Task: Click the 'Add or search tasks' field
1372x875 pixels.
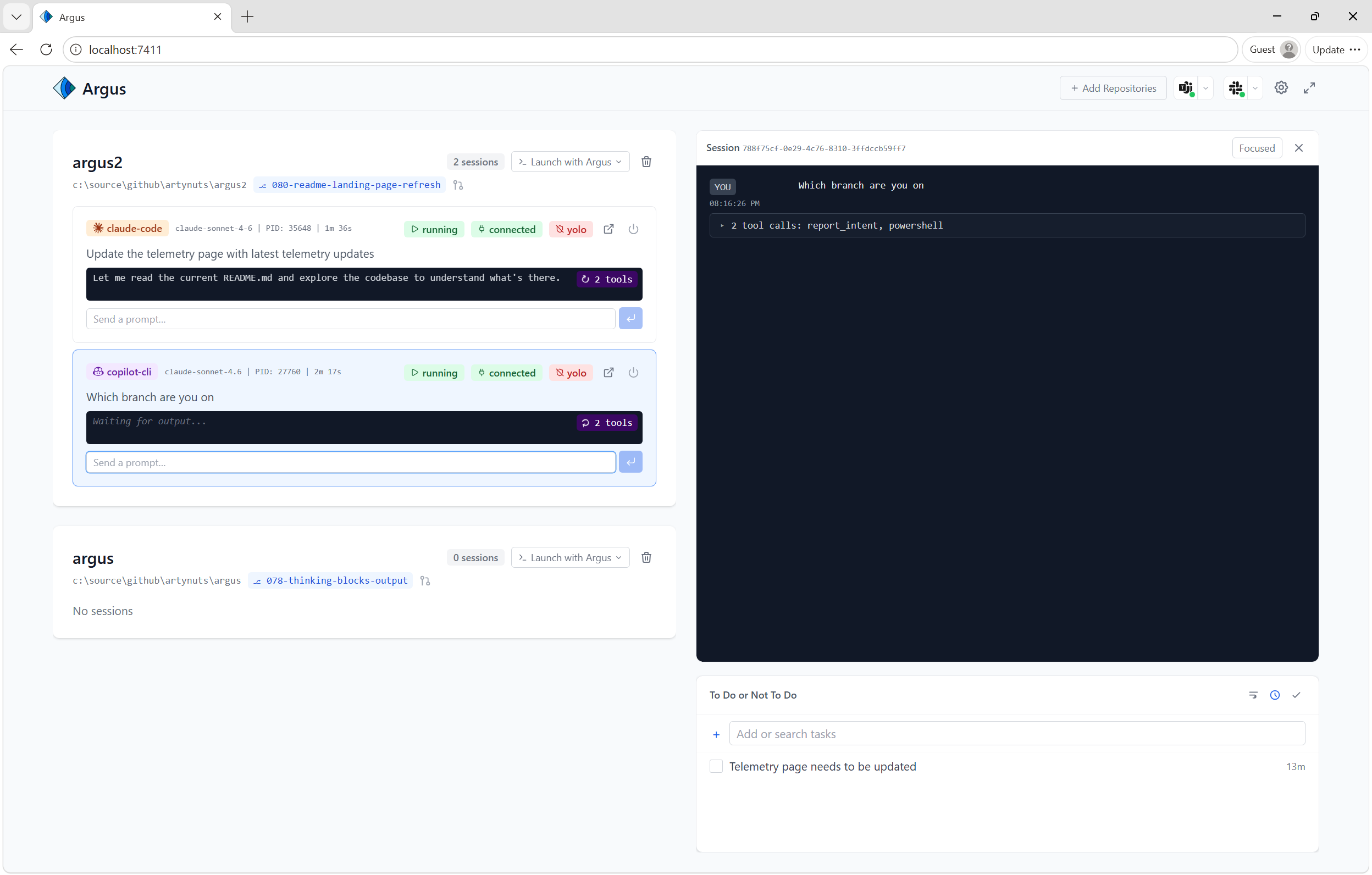Action: tap(1017, 734)
